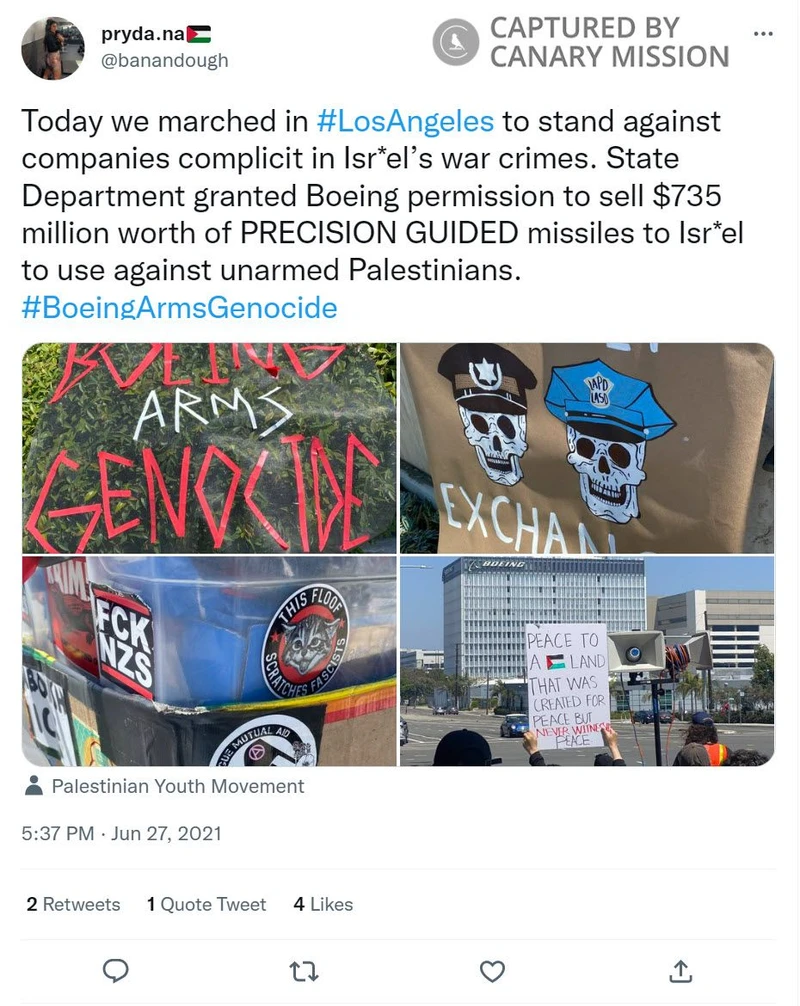800x1006 pixels.
Task: Open the Boeing building protest sign photo
Action: [587, 661]
